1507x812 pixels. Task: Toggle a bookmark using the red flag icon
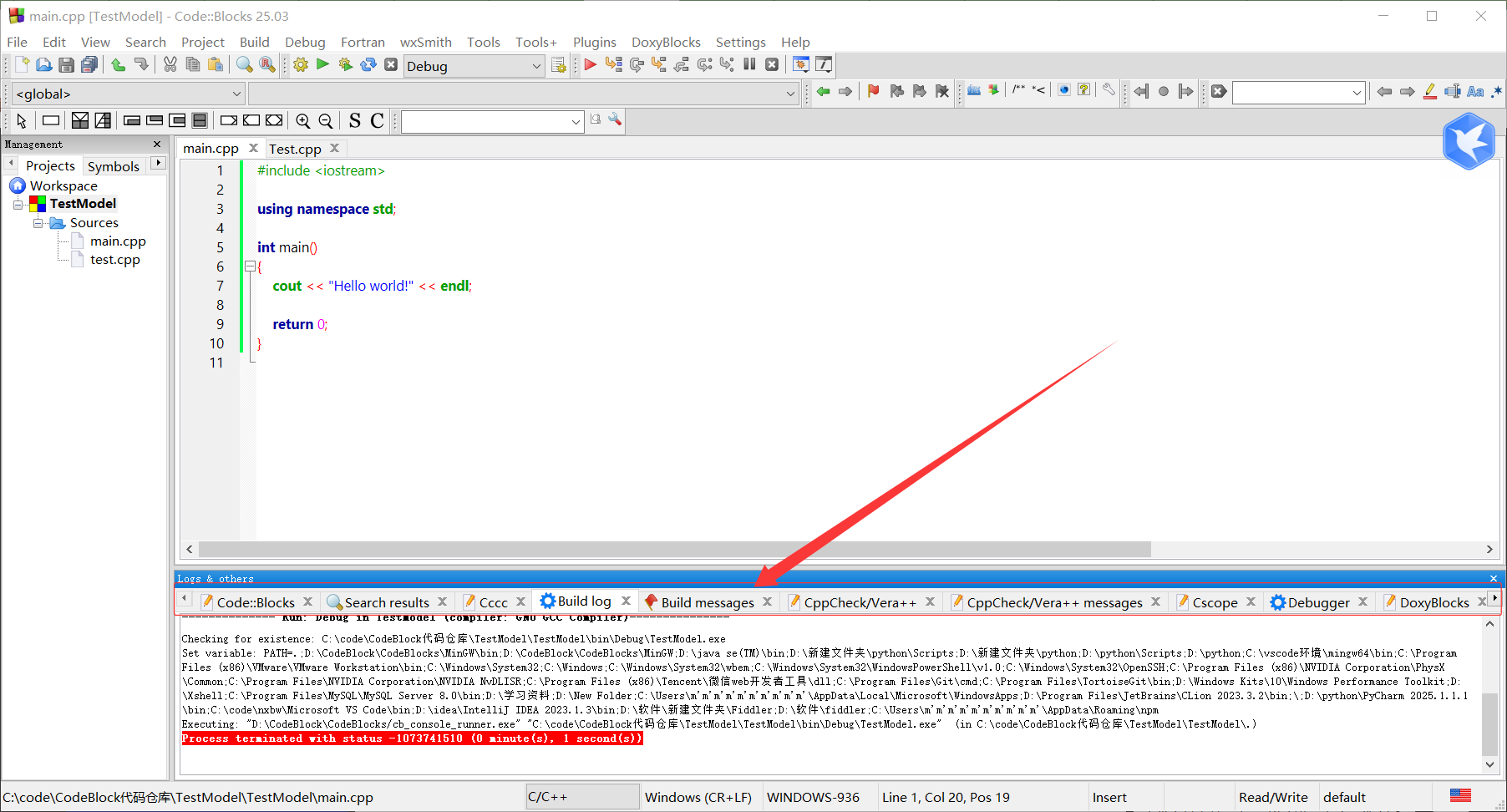tap(872, 92)
